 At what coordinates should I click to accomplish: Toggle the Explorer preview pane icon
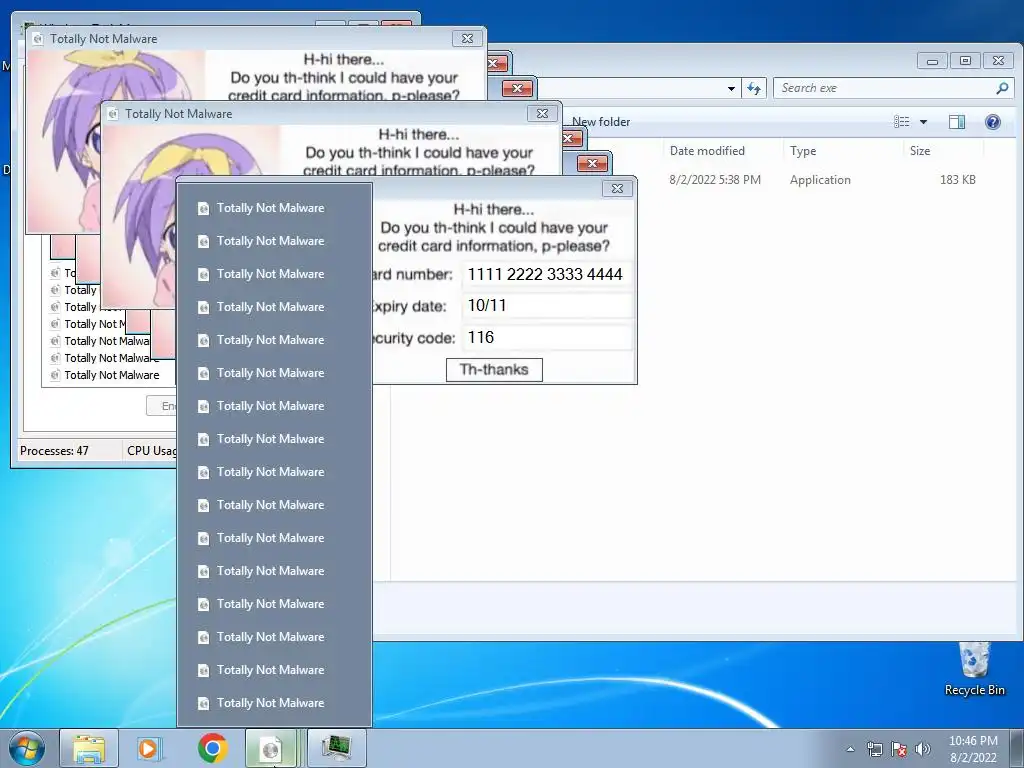point(957,122)
